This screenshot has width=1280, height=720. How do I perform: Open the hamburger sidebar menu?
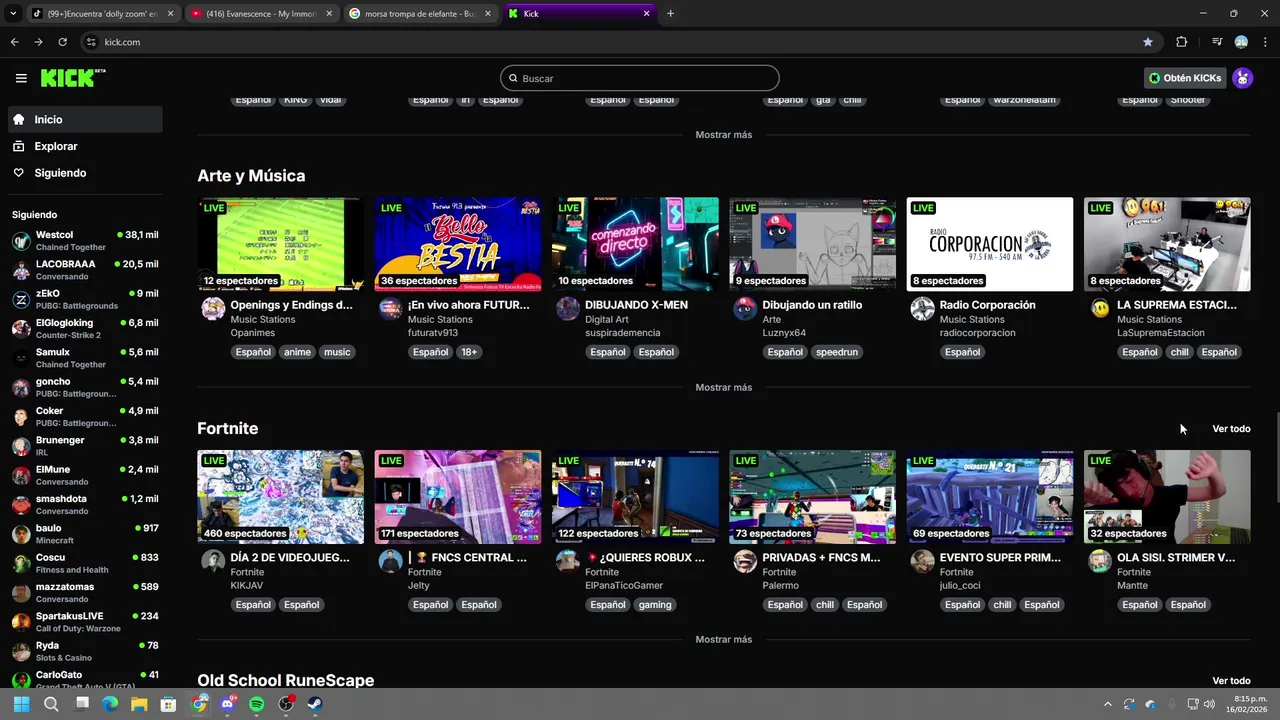pos(21,78)
